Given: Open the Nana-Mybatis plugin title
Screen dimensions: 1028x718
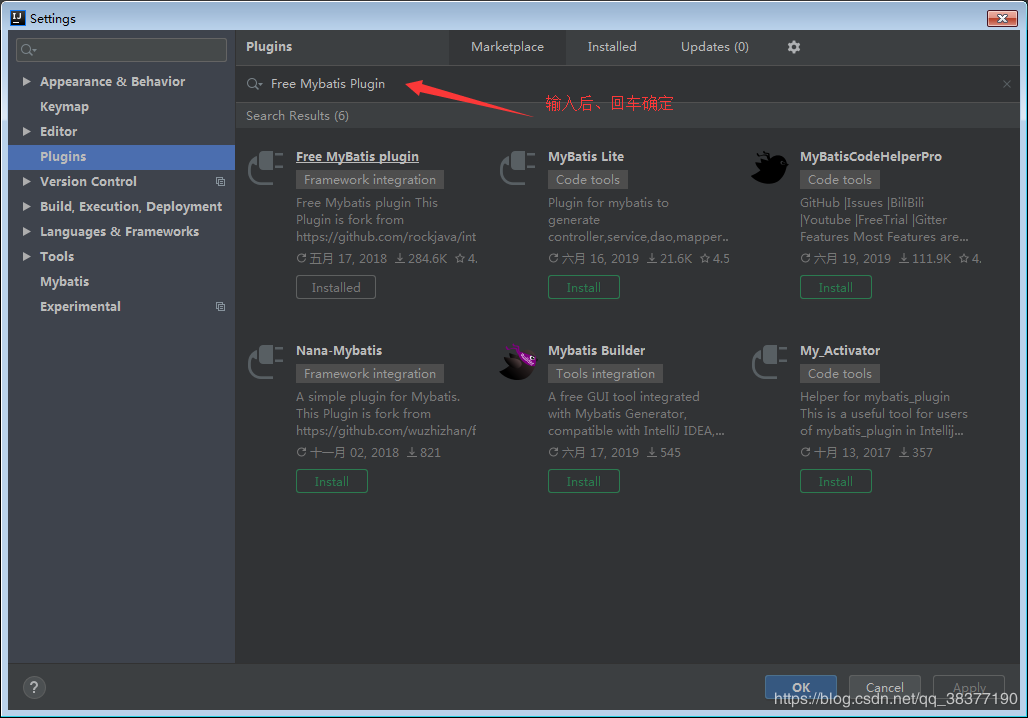Looking at the screenshot, I should (339, 351).
